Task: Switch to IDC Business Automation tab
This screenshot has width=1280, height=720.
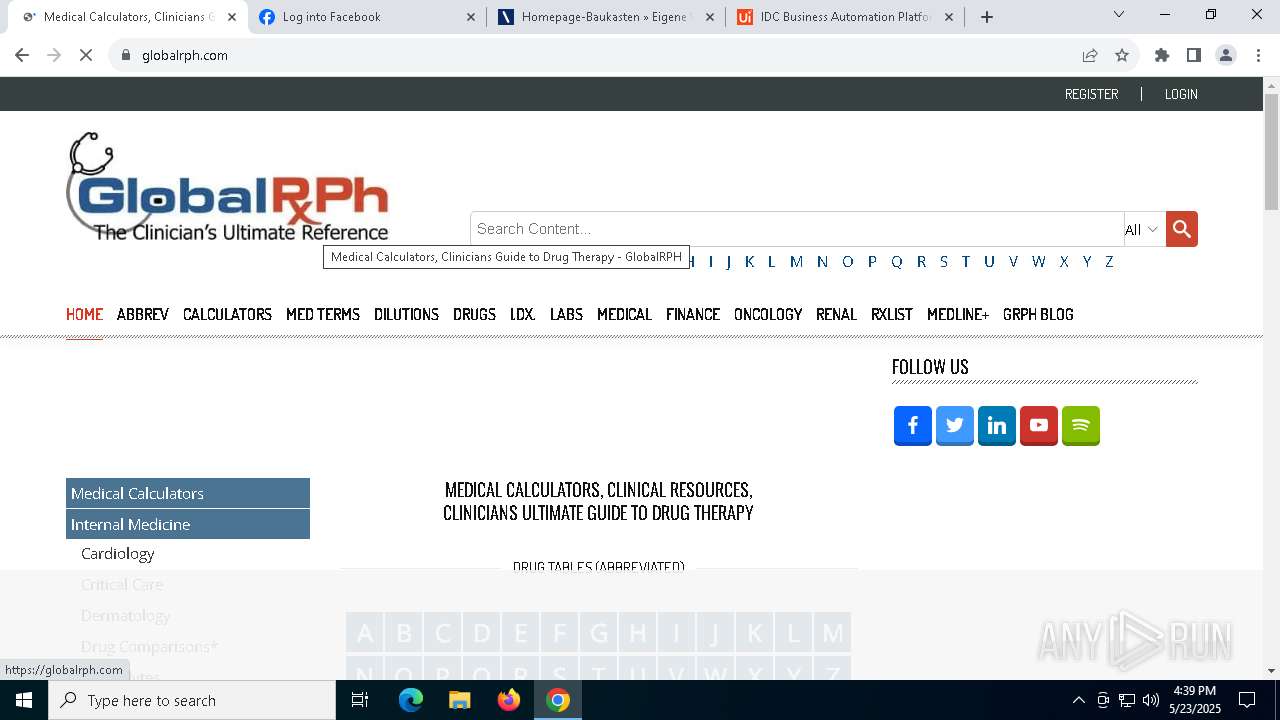Action: [x=846, y=17]
